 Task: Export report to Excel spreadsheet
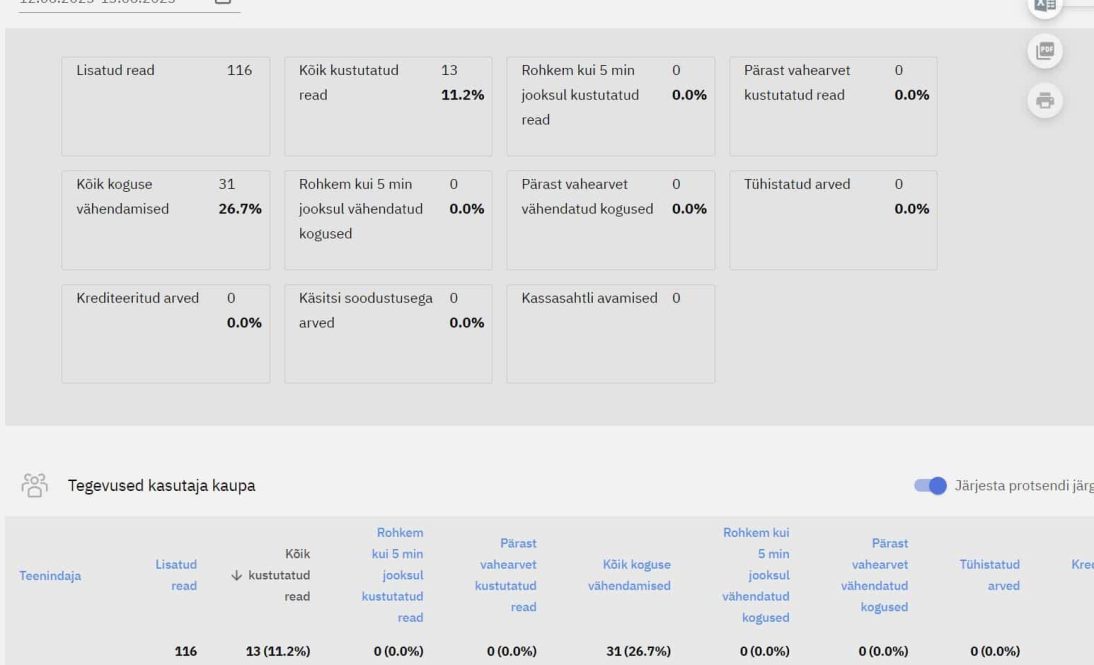(1046, 5)
